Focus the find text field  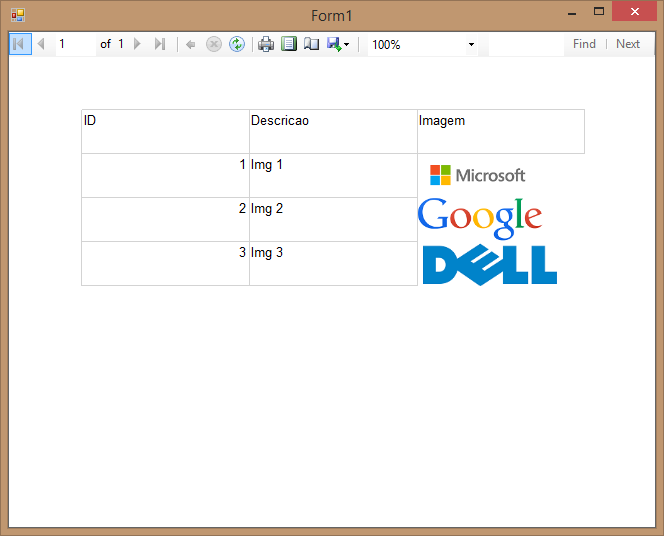(526, 44)
